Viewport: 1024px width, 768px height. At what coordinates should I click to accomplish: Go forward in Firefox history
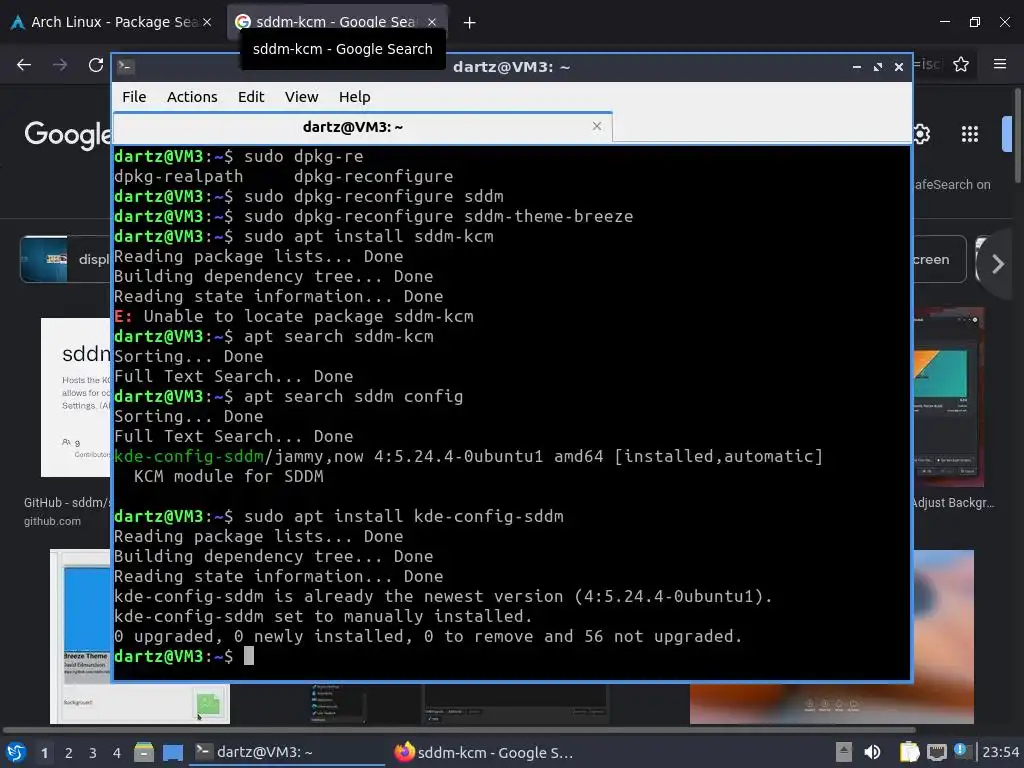(60, 65)
